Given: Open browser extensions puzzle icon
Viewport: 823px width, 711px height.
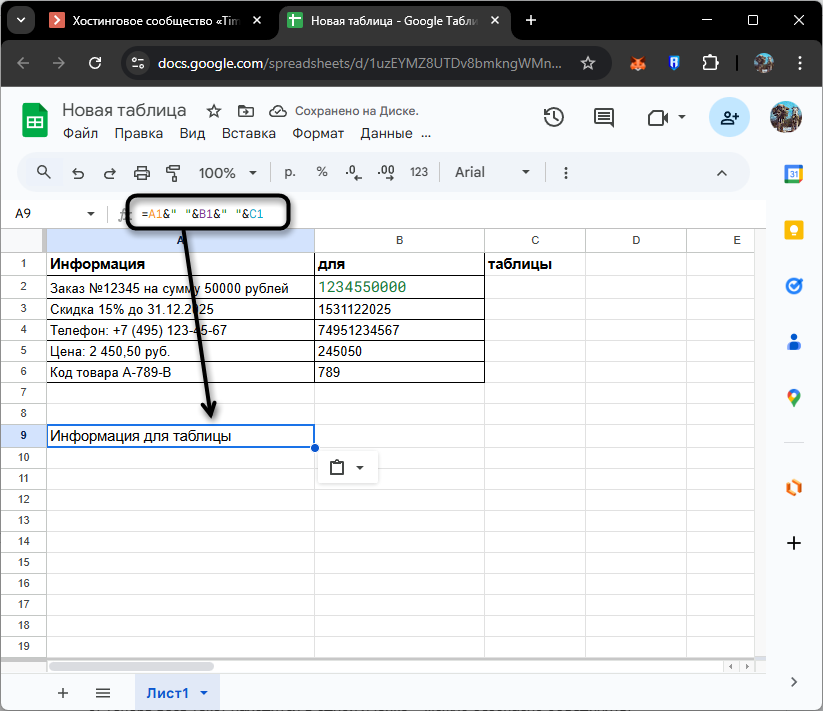Looking at the screenshot, I should point(710,63).
